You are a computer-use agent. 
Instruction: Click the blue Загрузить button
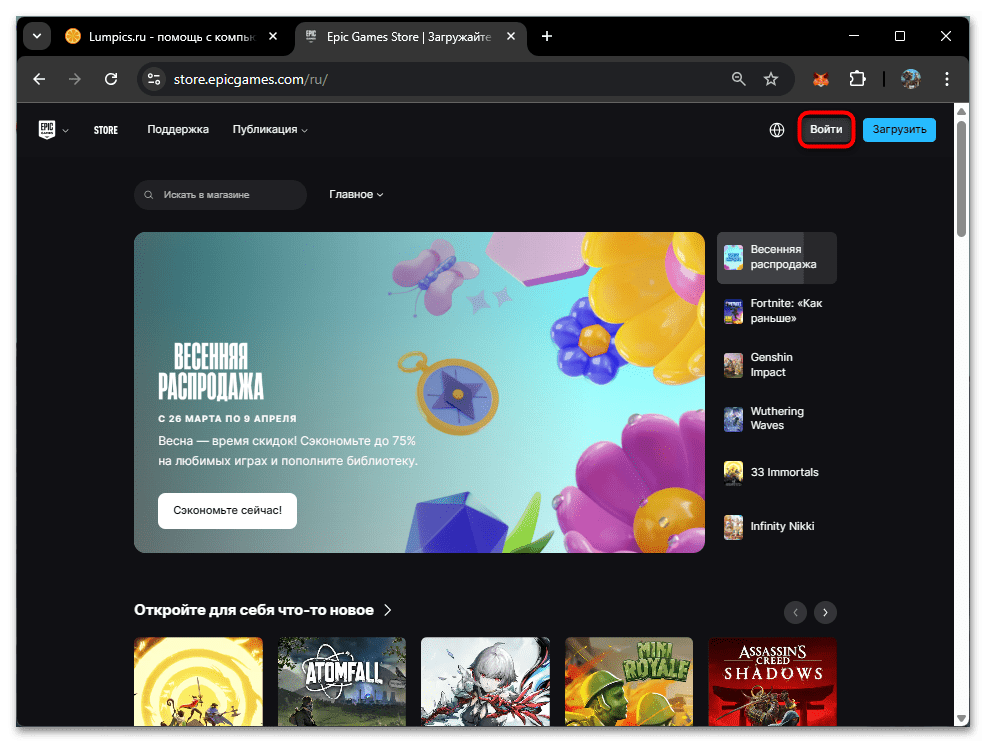[x=899, y=129]
